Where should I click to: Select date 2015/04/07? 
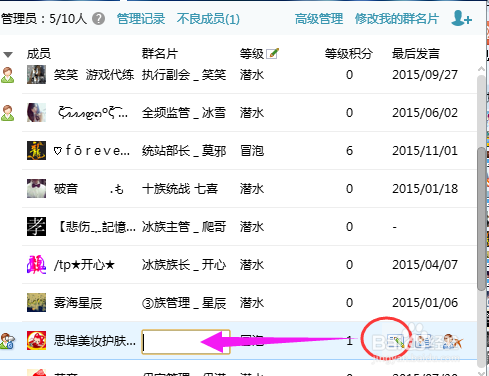tap(425, 265)
